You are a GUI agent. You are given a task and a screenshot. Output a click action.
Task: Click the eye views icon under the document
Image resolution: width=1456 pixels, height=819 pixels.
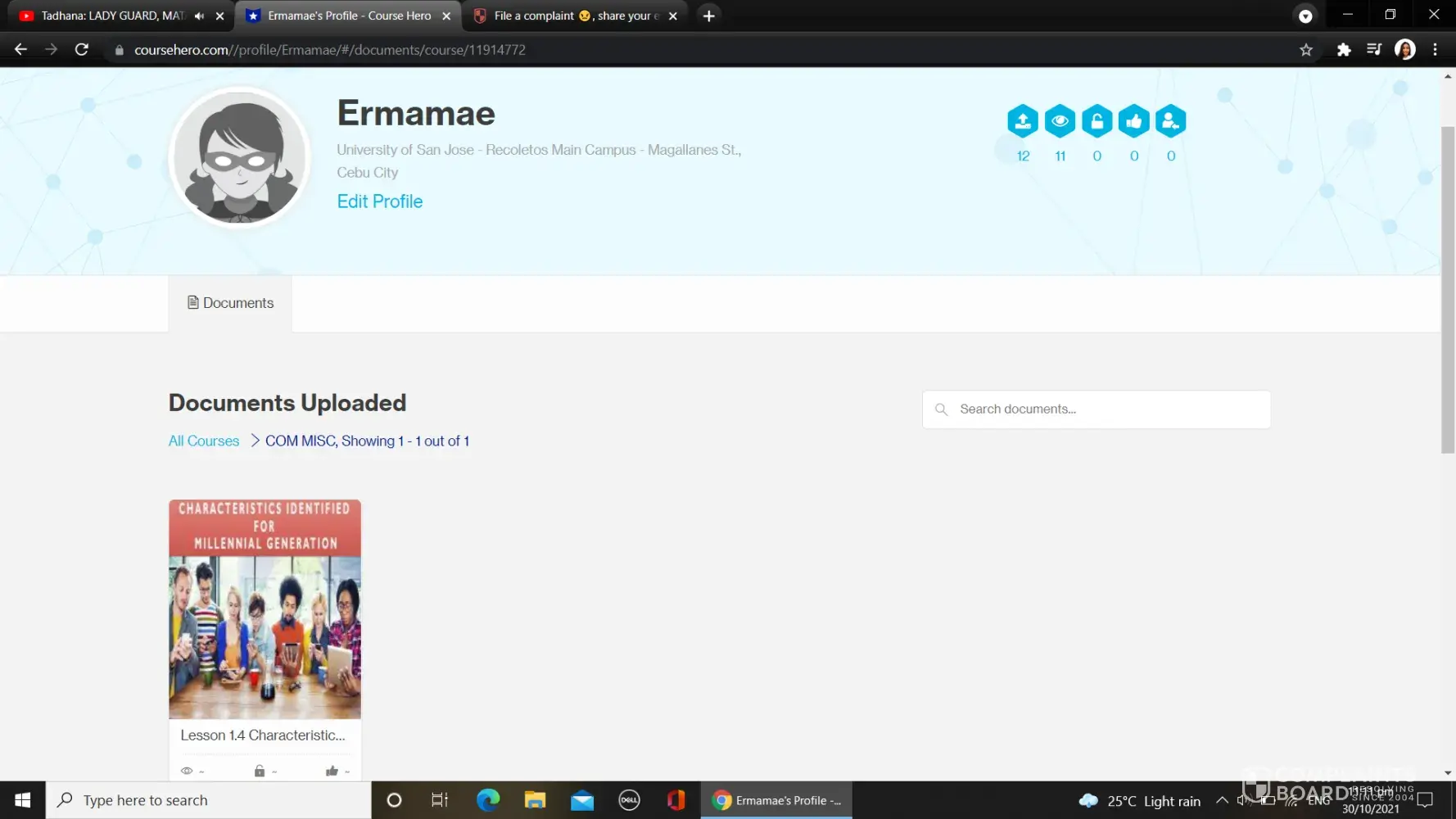point(187,771)
